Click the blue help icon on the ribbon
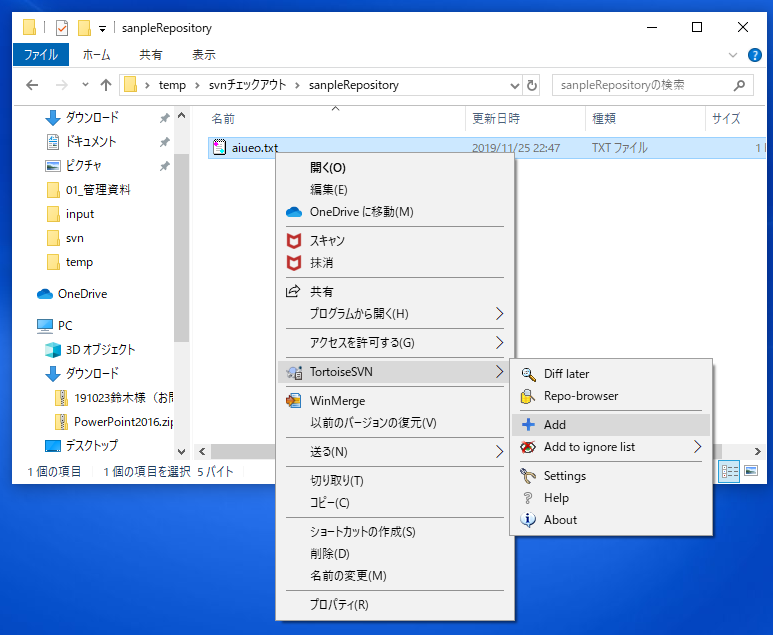Screen dimensions: 773x635 754,55
